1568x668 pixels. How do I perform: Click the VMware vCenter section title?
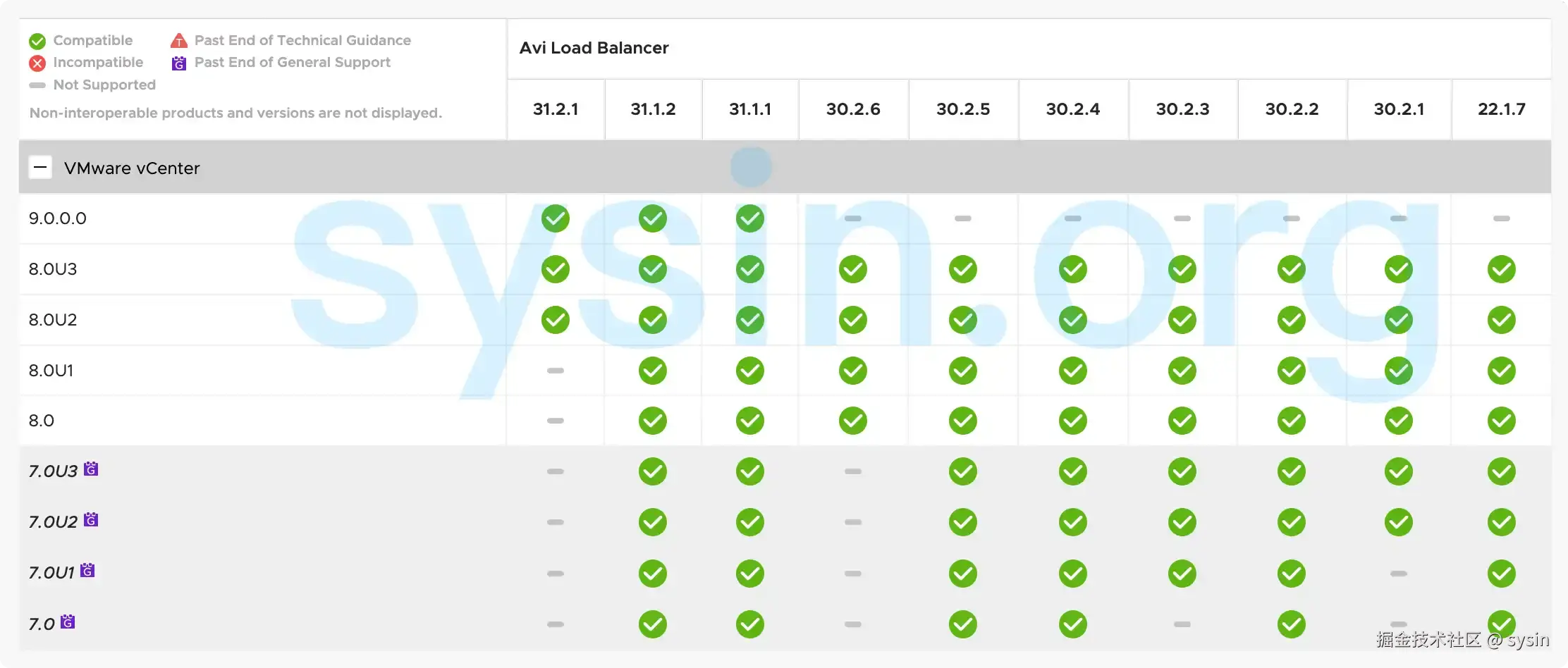tap(132, 168)
